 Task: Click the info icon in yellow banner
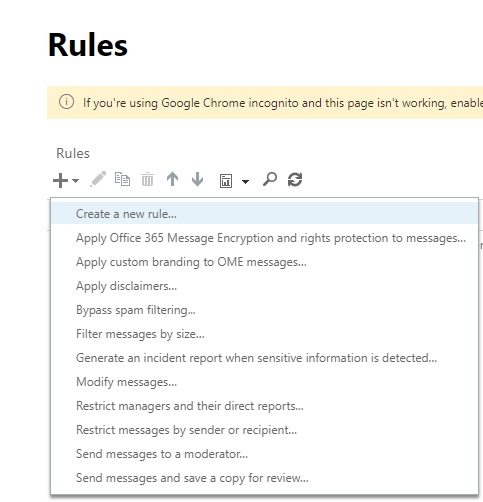66,102
